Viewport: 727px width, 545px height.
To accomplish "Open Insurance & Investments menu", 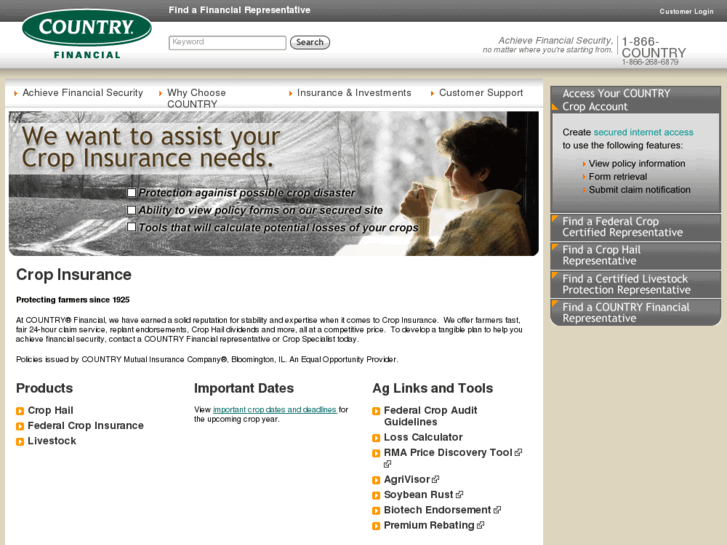I will click(354, 93).
